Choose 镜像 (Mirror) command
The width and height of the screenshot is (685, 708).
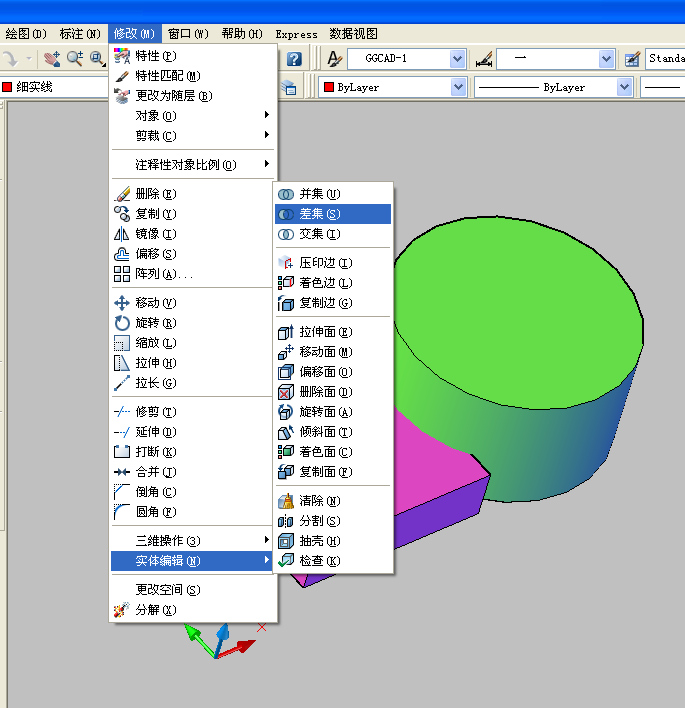193,234
